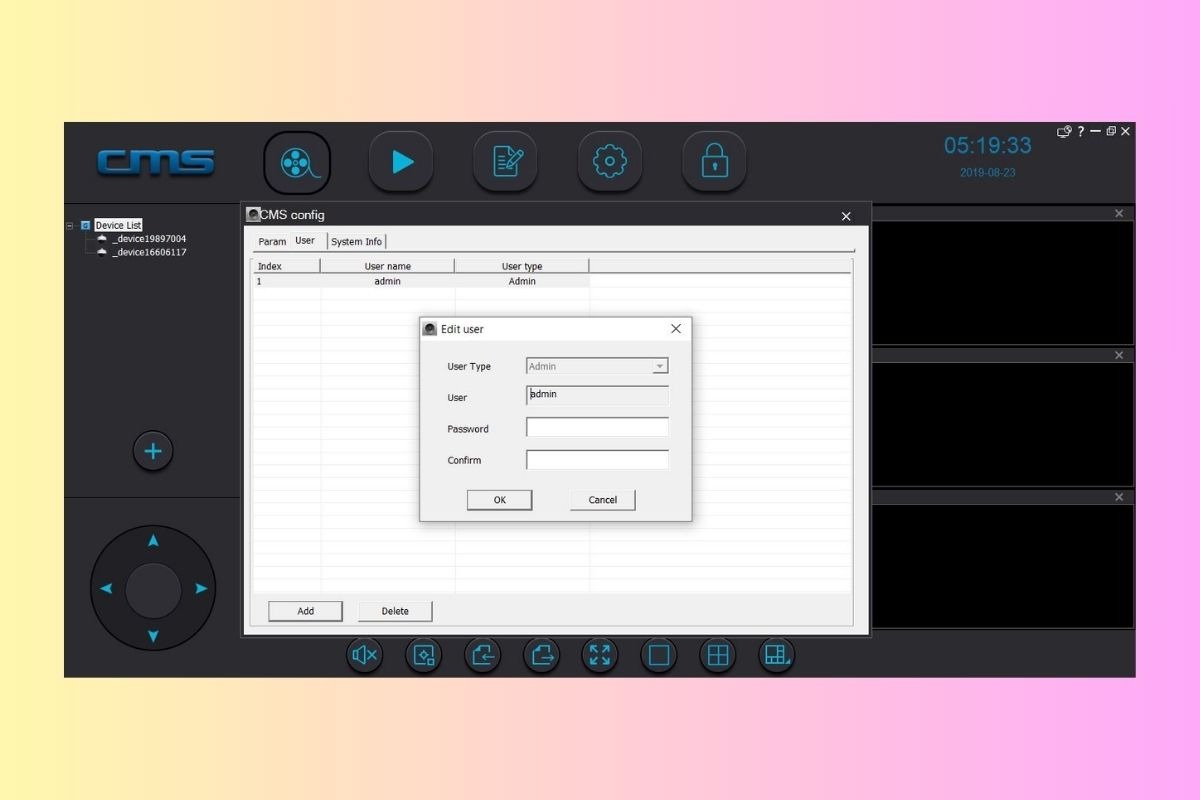Click the plus add device button
Screen dimensions: 1200x800
point(153,452)
